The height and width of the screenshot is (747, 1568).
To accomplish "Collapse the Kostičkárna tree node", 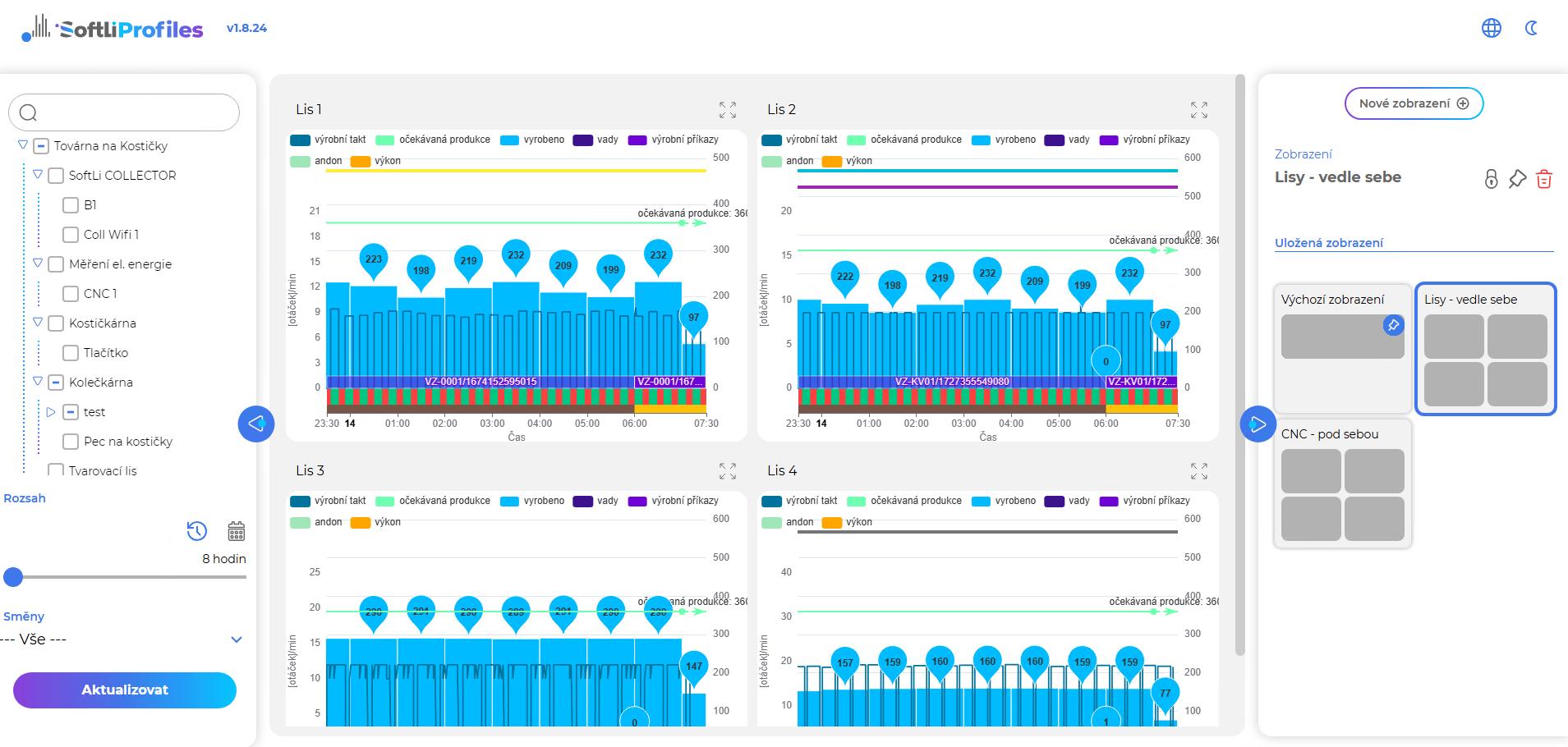I will point(38,323).
